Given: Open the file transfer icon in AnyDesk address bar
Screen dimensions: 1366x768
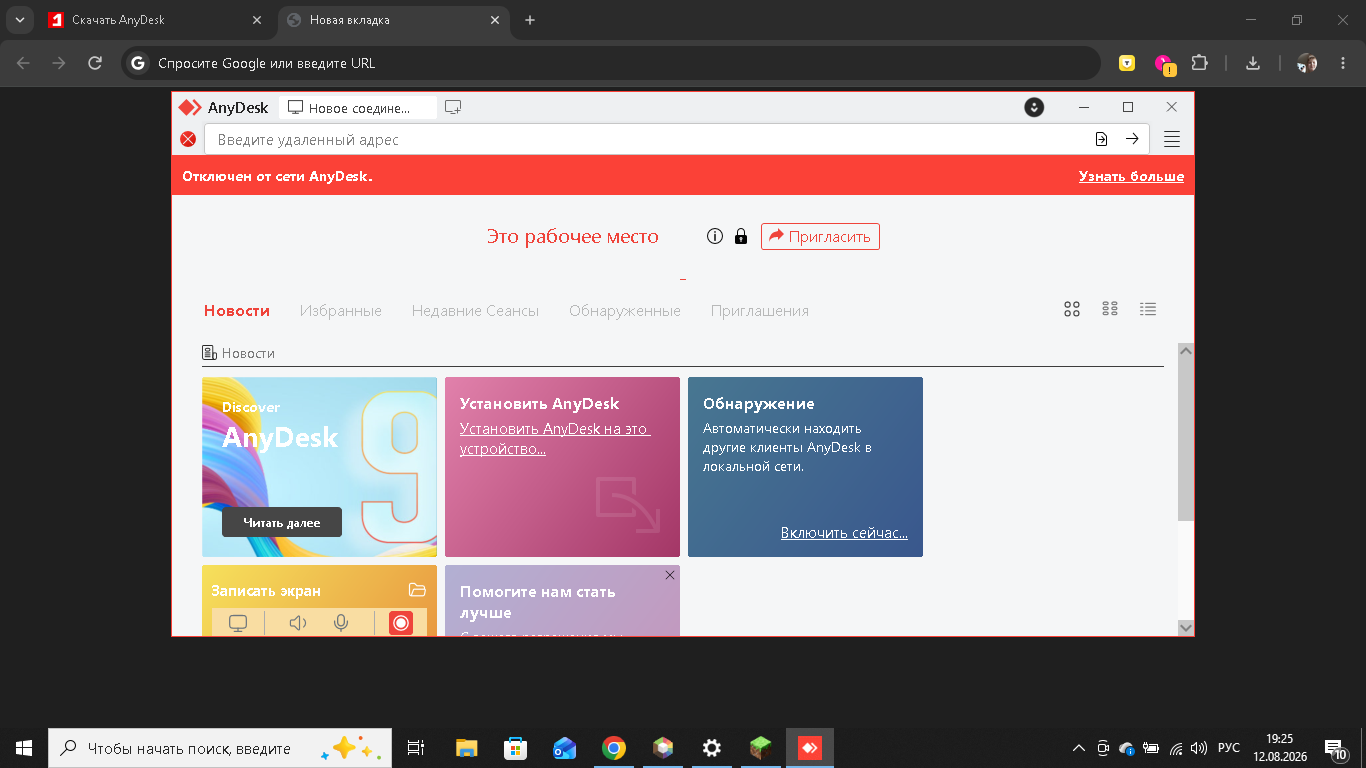Looking at the screenshot, I should [x=1101, y=139].
